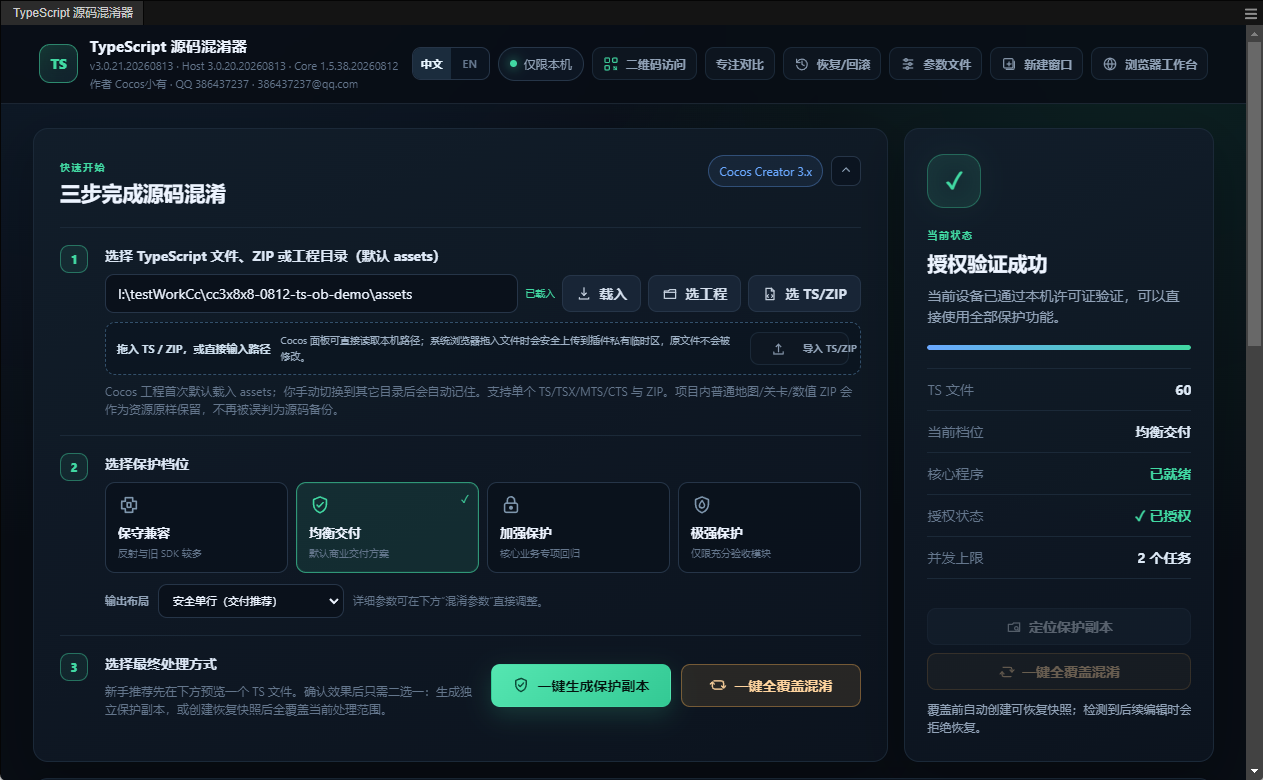Click the 核心程序 status 已就绪
1263x780 pixels.
tap(1170, 474)
